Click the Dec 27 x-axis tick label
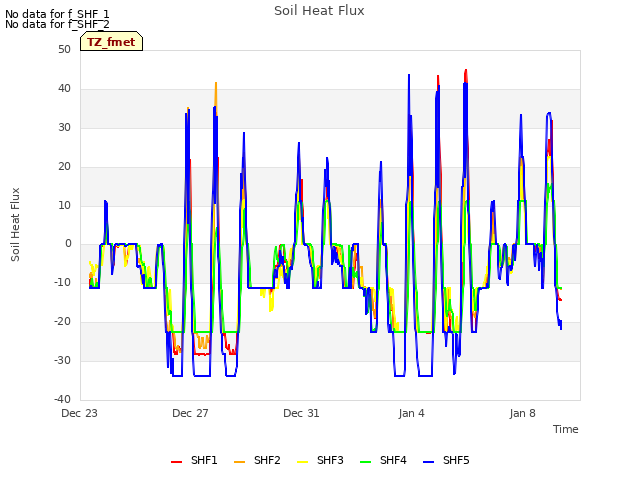 (x=190, y=413)
